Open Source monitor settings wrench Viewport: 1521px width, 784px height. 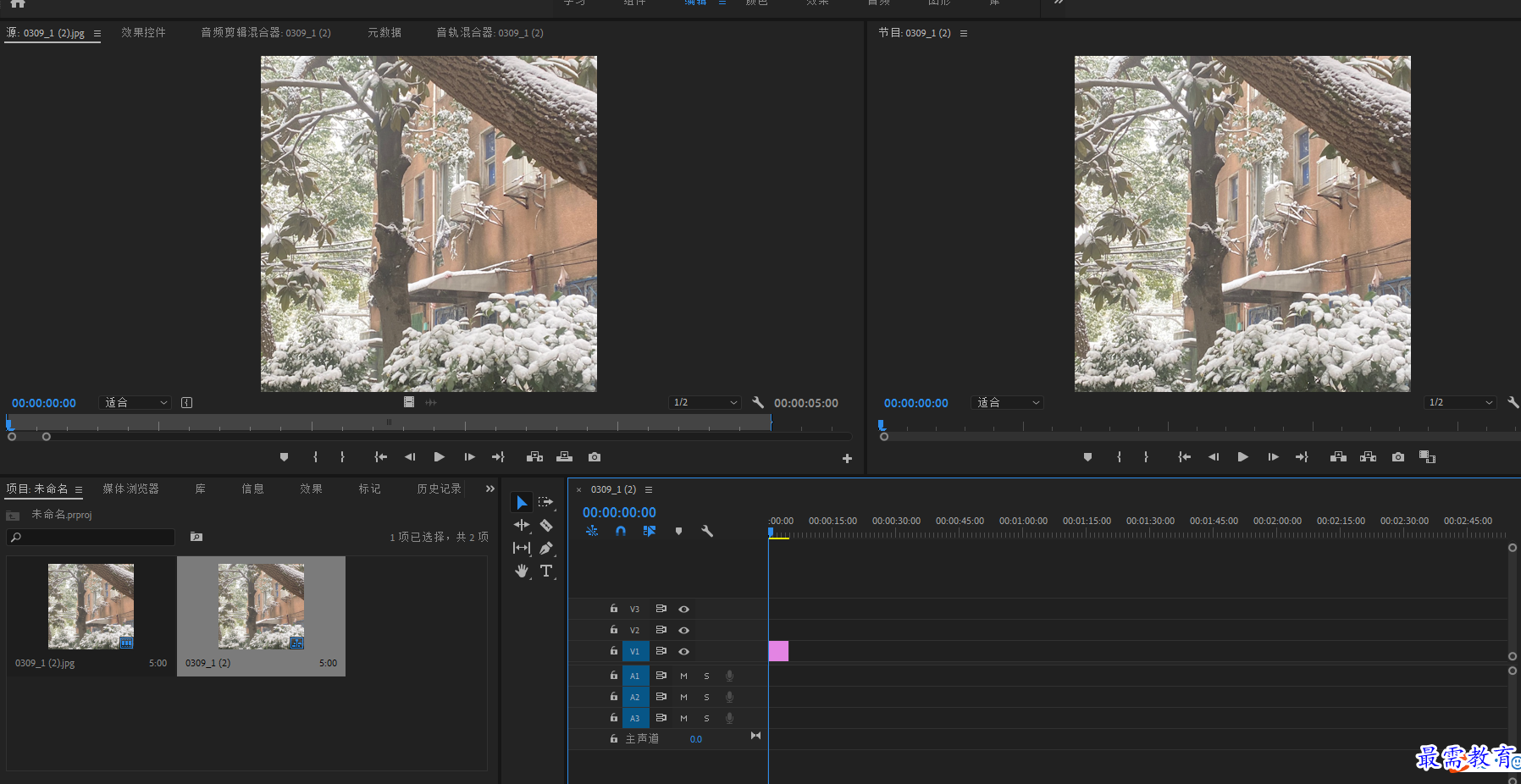[758, 403]
